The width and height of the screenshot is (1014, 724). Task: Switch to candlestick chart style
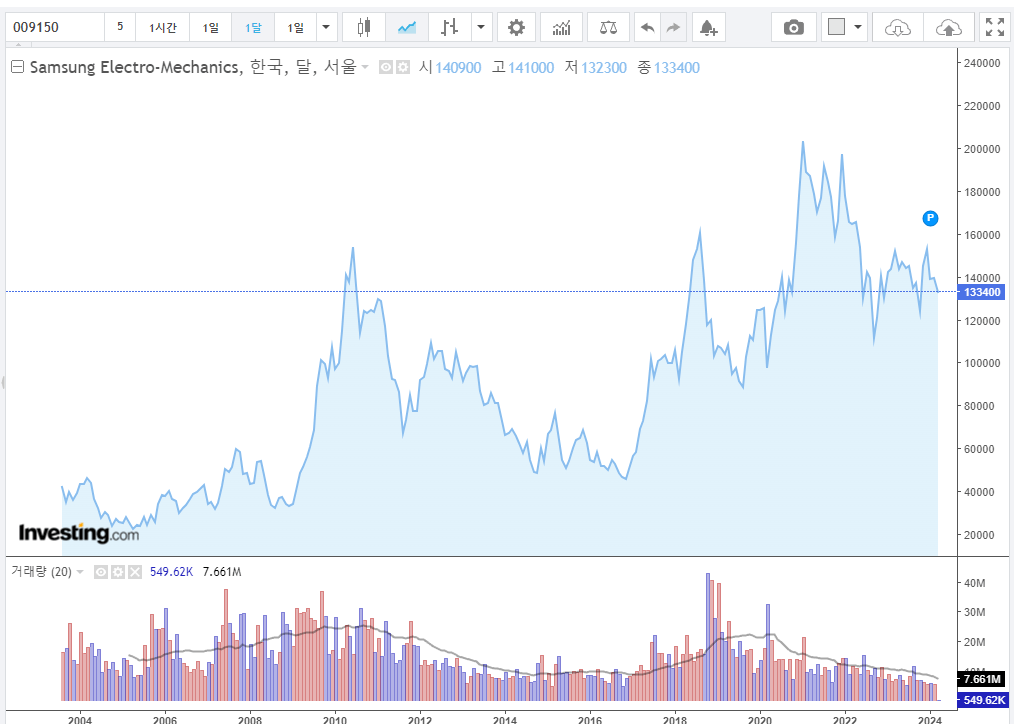click(364, 27)
